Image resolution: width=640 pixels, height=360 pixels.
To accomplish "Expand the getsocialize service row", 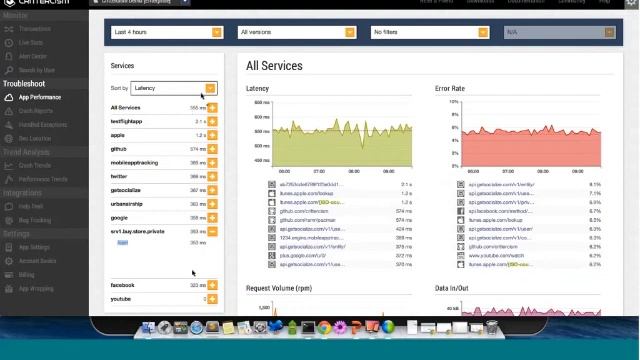I will point(212,190).
